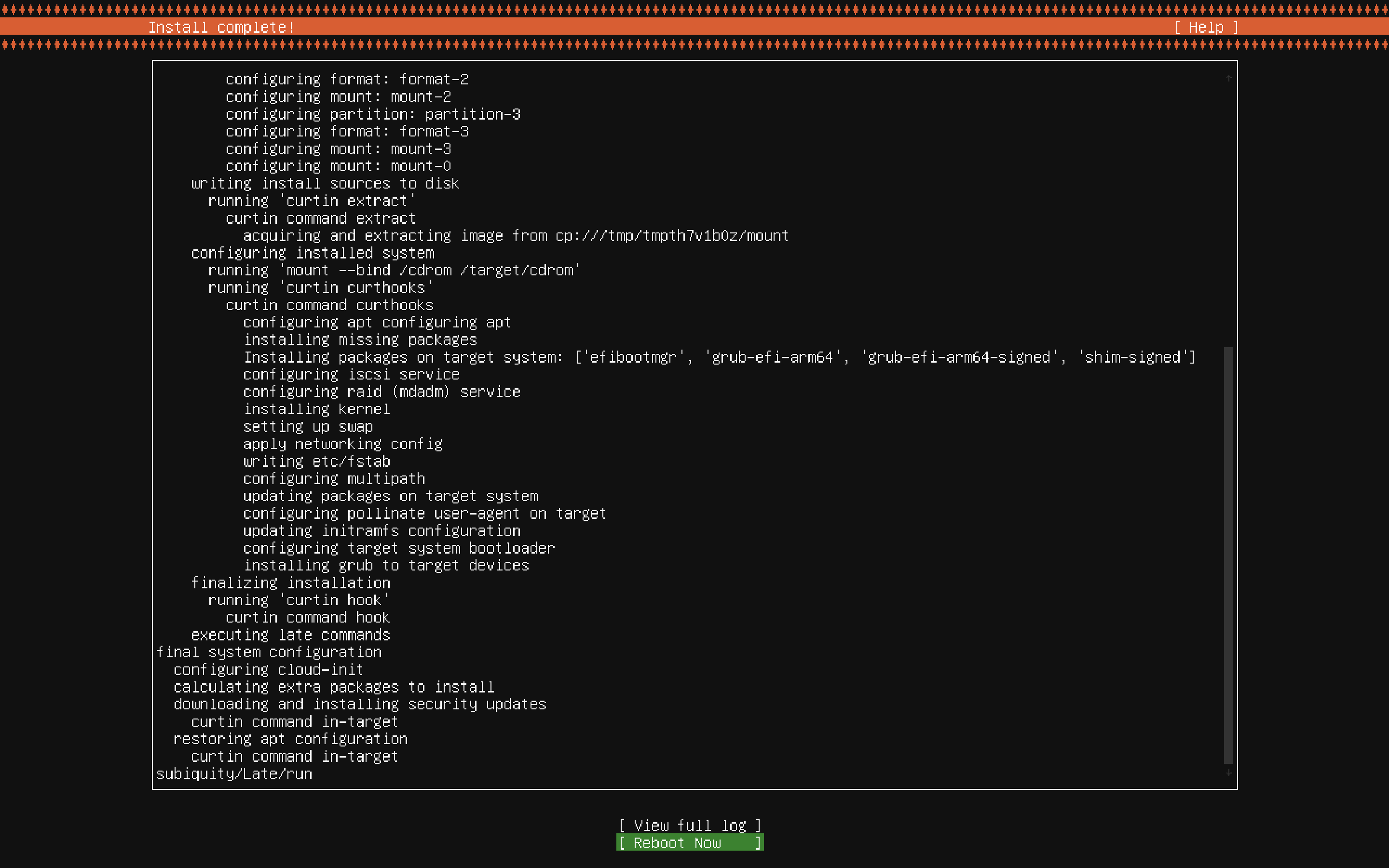Select the 'installing kernel' log entry
The width and height of the screenshot is (1389, 868).
click(x=317, y=409)
